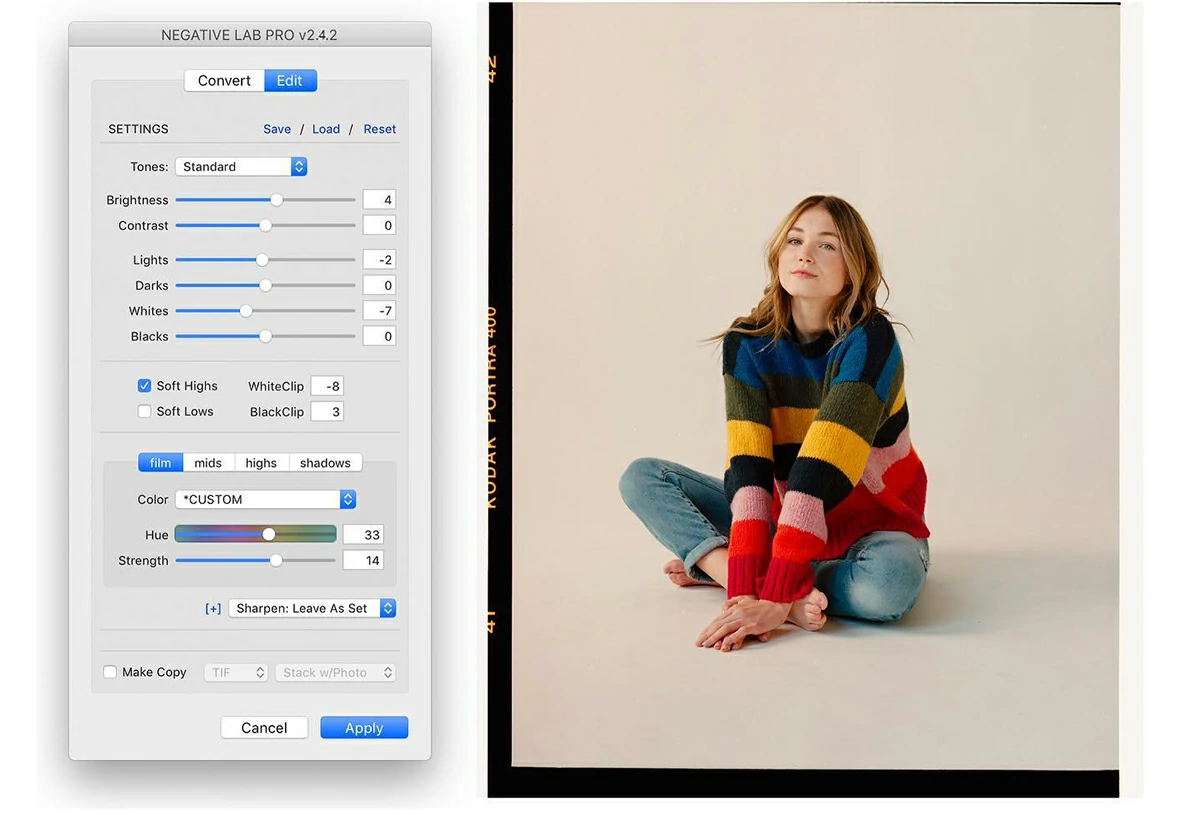Adjust the Darks slider

[265, 286]
